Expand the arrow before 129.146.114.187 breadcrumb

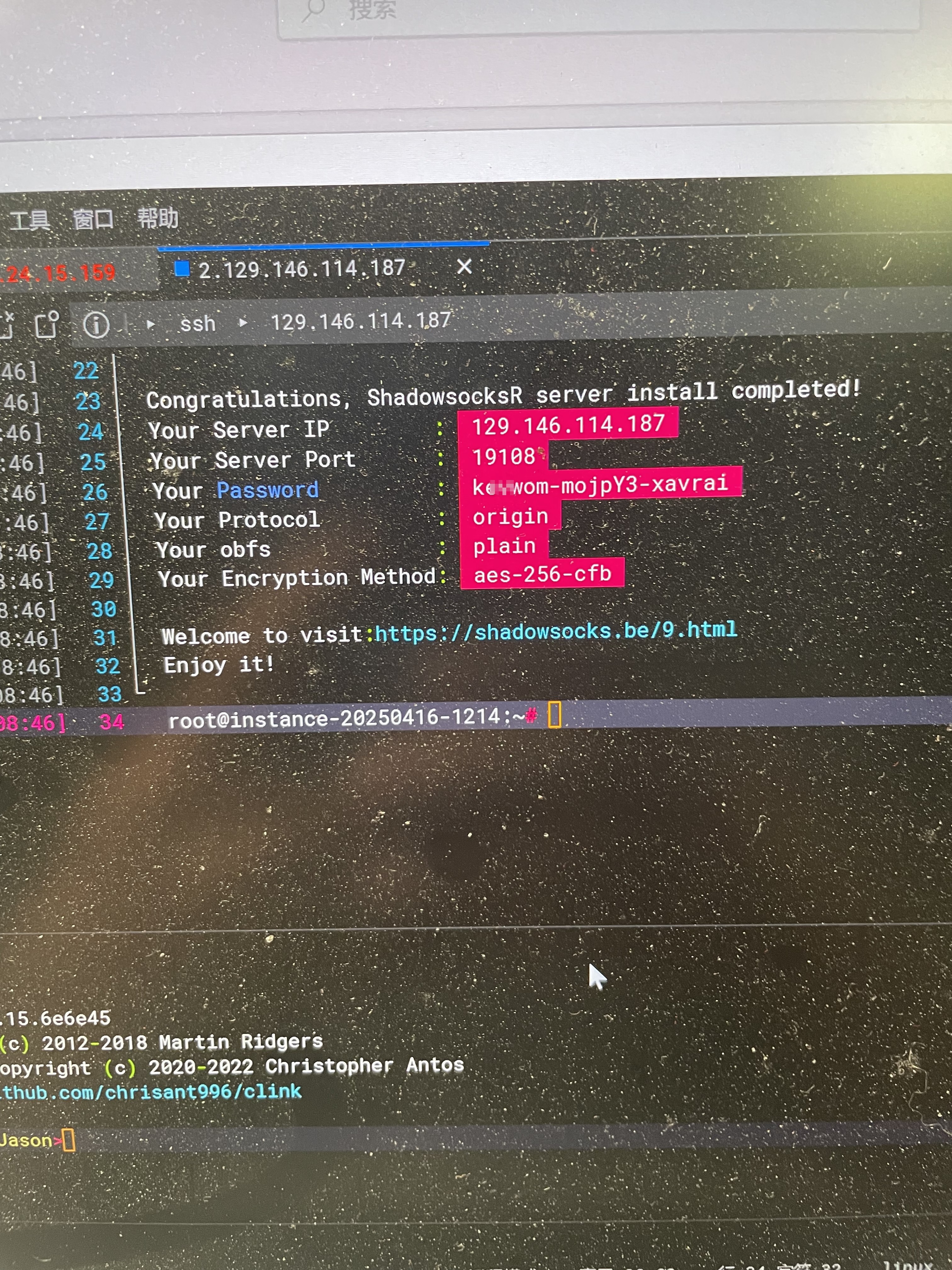(243, 323)
